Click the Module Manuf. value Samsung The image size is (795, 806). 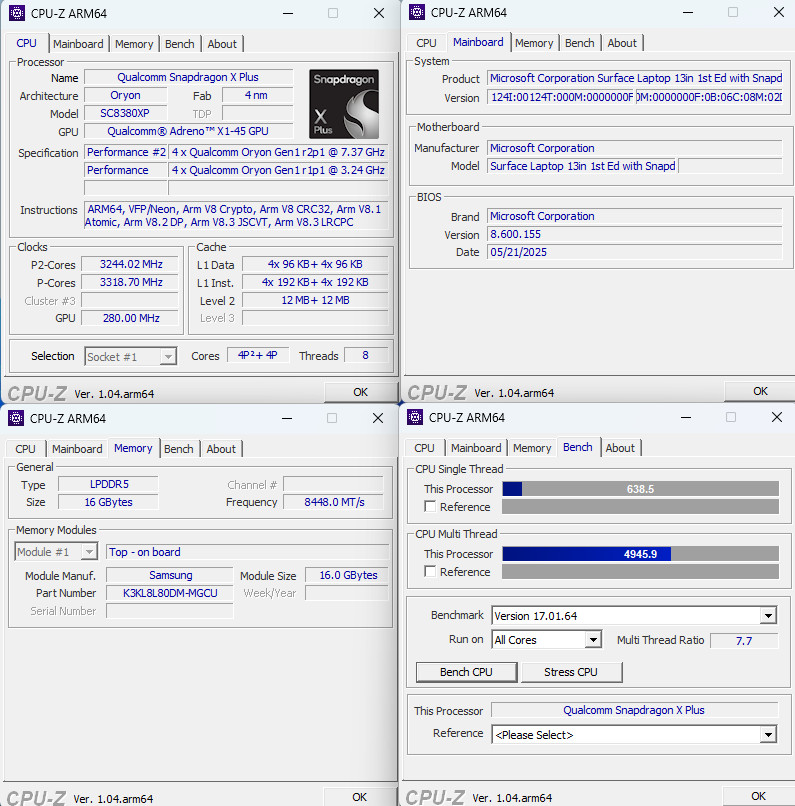pos(170,575)
